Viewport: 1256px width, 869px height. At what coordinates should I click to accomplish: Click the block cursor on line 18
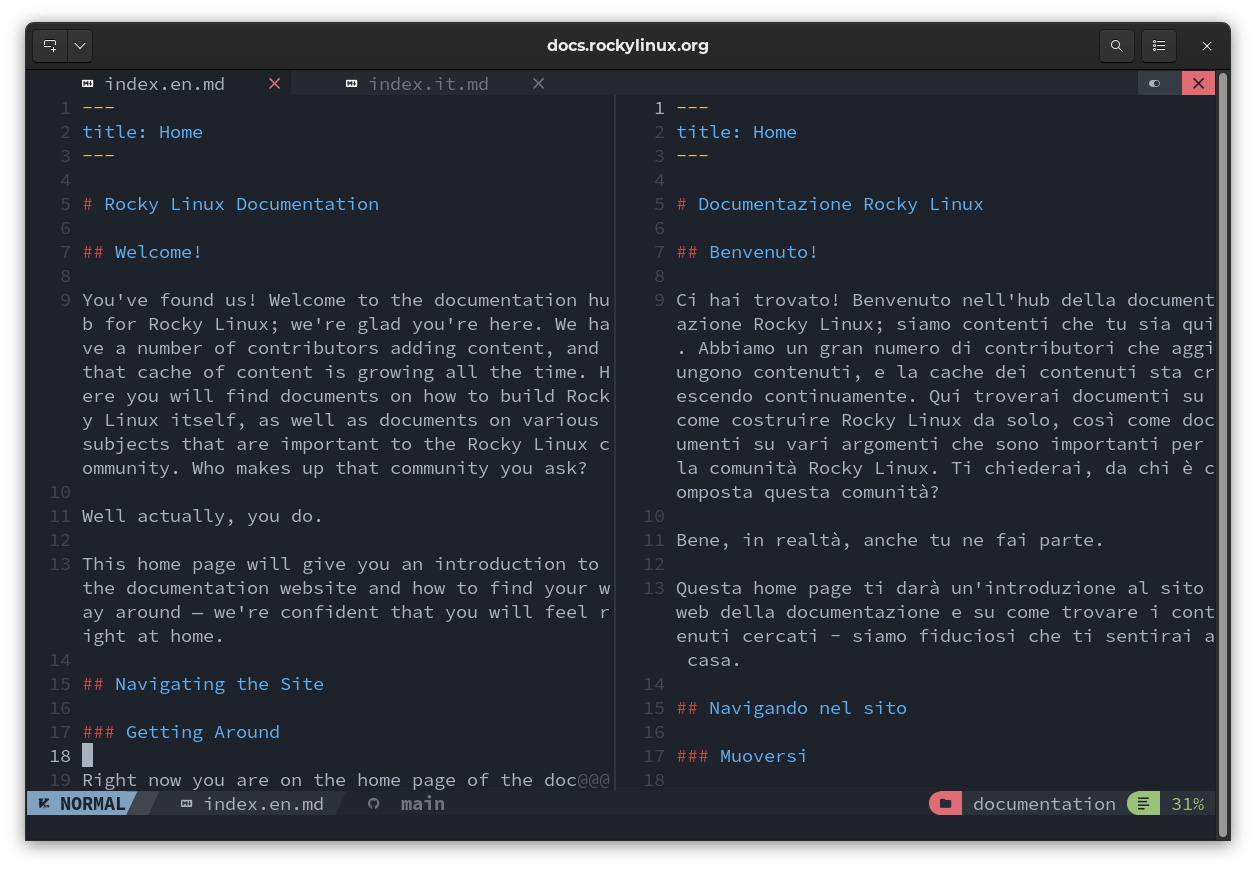(88, 756)
